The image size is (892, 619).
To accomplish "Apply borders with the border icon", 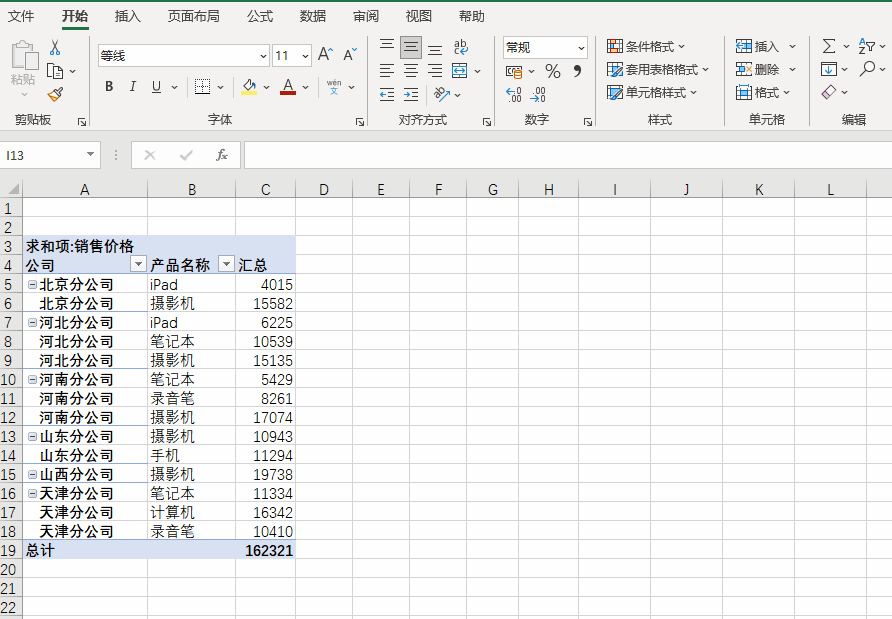I will 202,86.
